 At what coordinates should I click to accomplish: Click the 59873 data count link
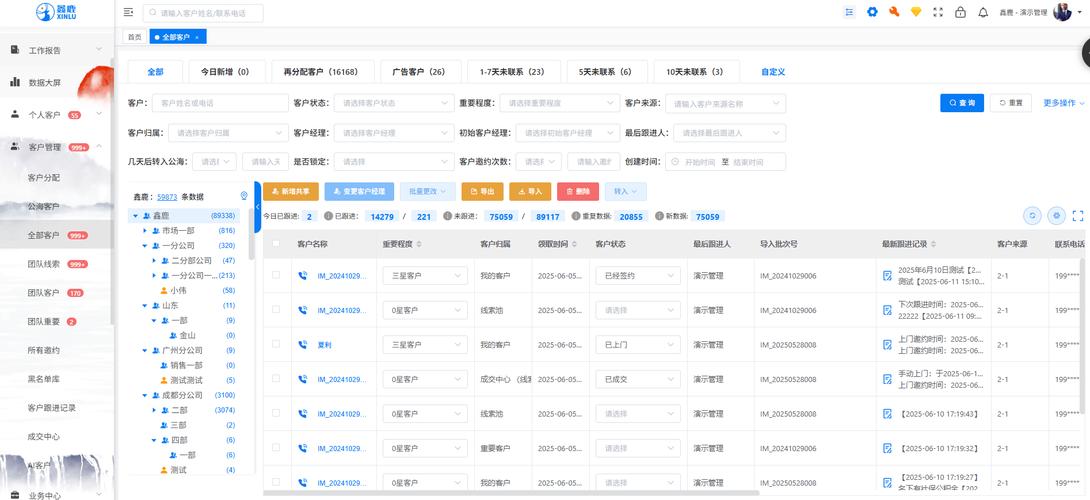click(x=167, y=197)
